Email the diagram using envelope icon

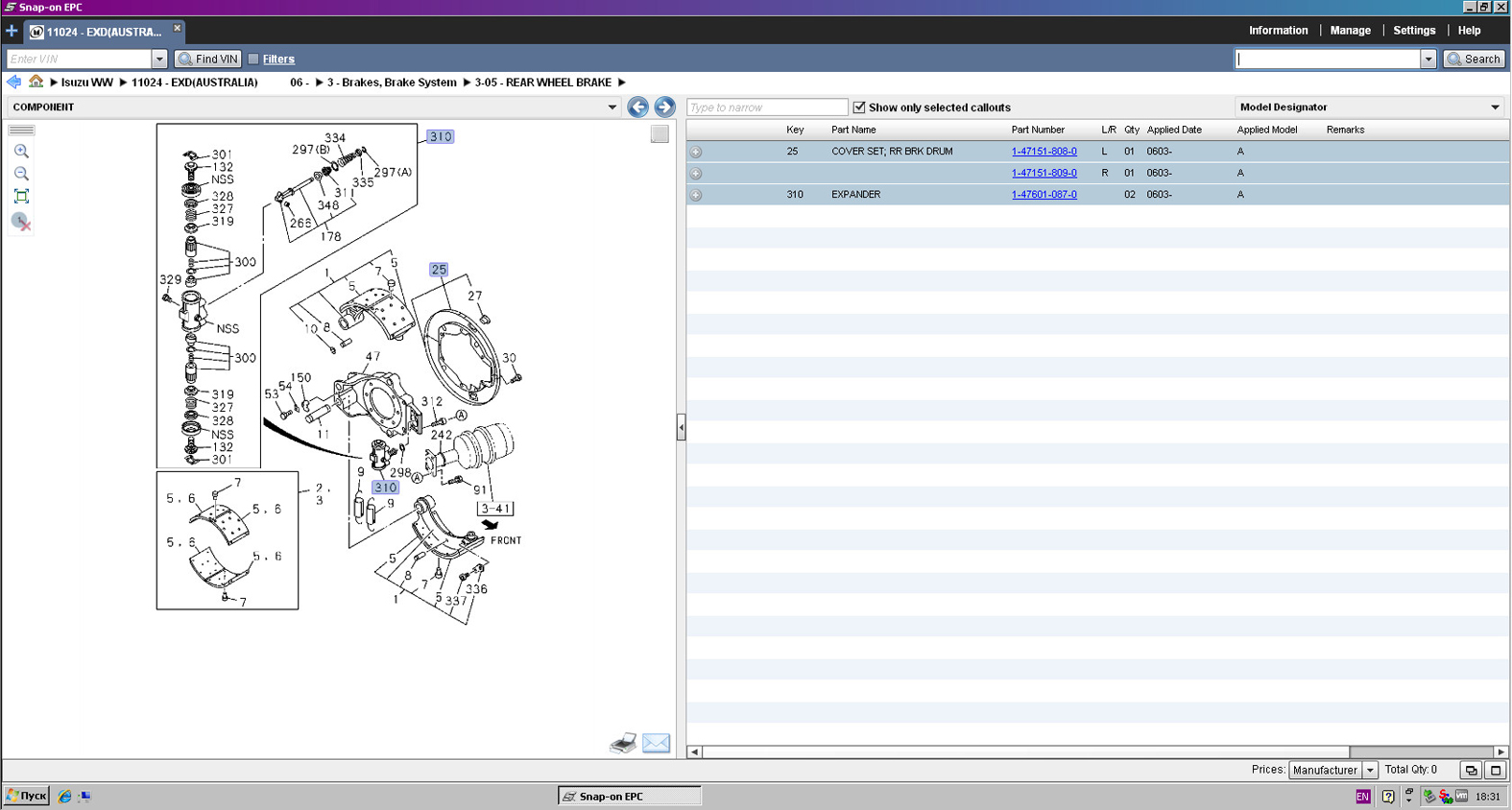(x=657, y=744)
